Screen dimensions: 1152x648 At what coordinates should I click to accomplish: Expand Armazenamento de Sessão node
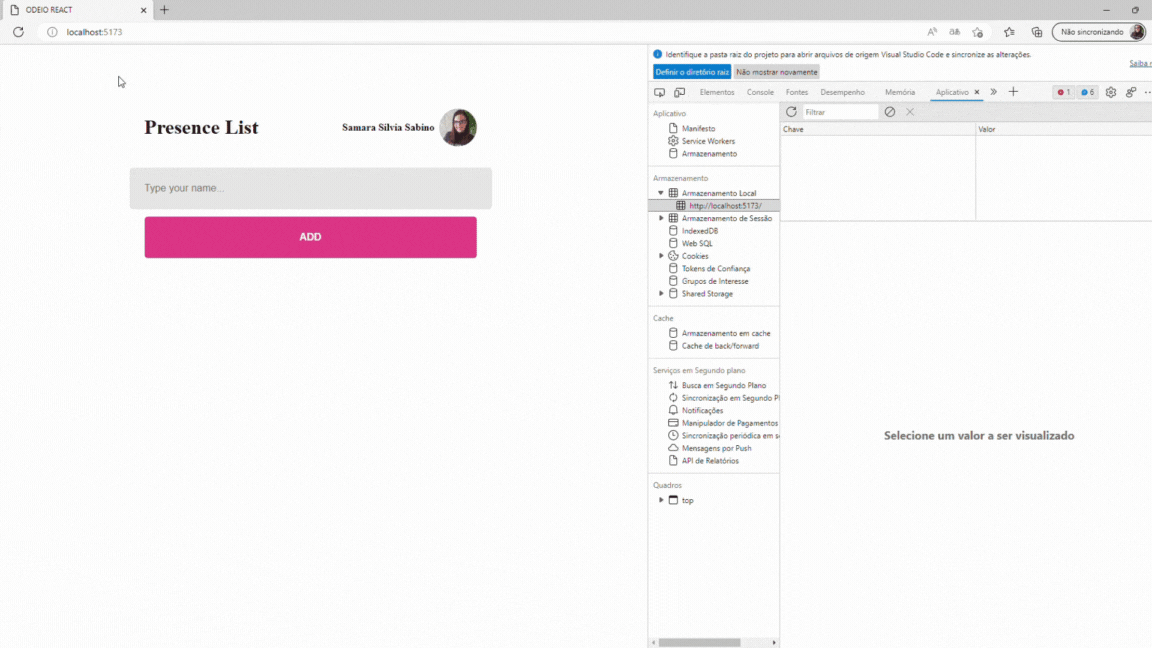(660, 217)
